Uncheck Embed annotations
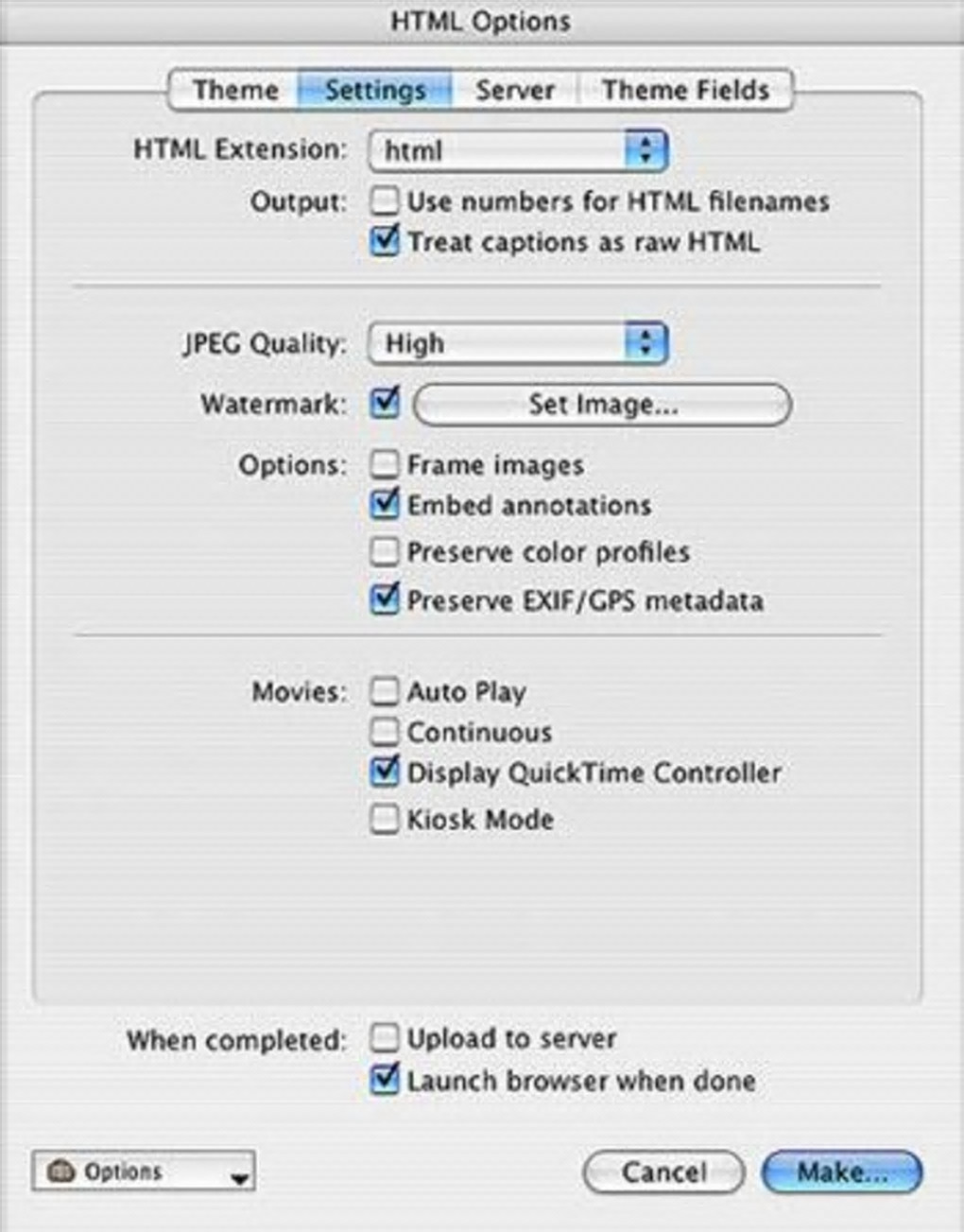Screen dimensions: 964x1232 pyautogui.click(x=385, y=505)
